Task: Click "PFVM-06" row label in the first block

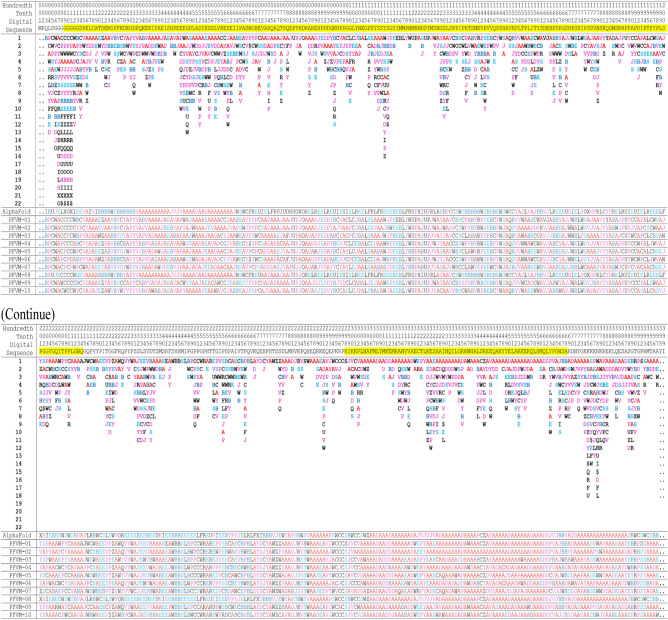Action: (20, 259)
